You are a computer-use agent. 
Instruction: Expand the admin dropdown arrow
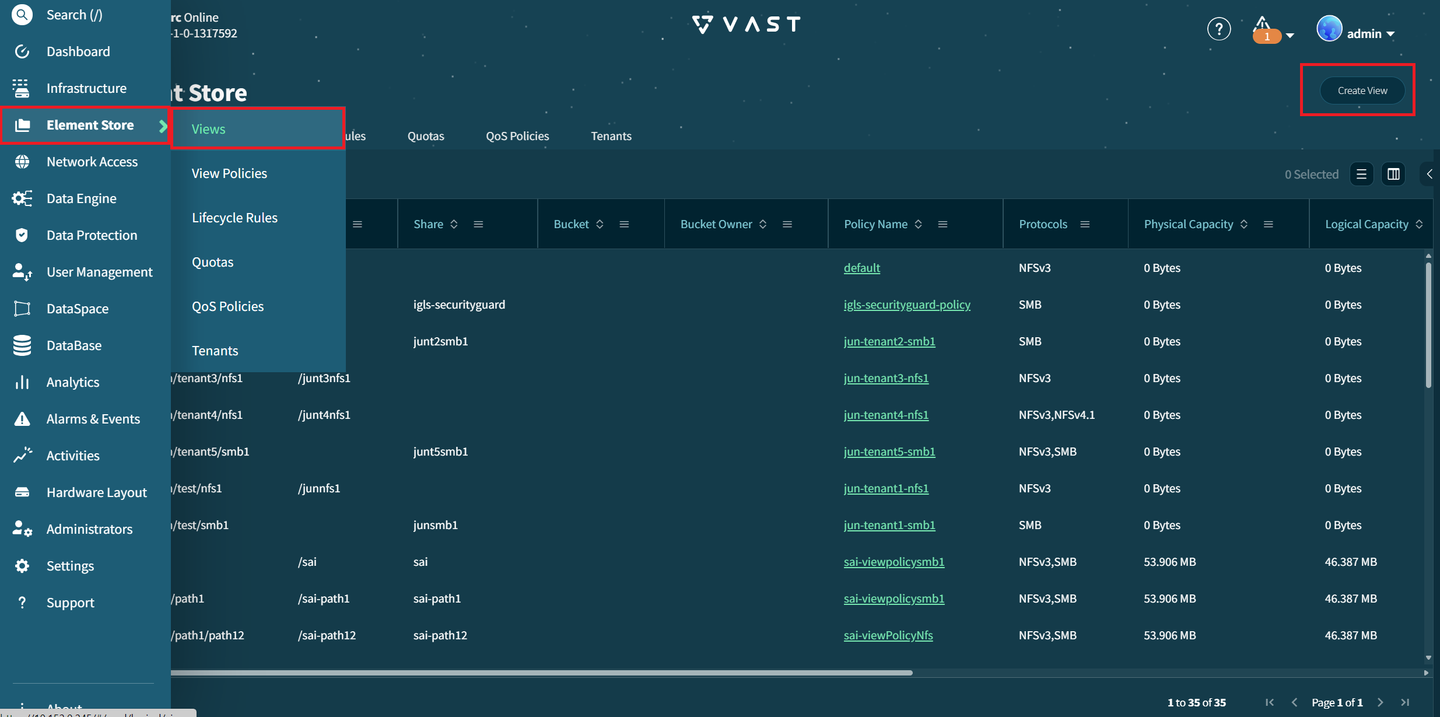(x=1390, y=34)
